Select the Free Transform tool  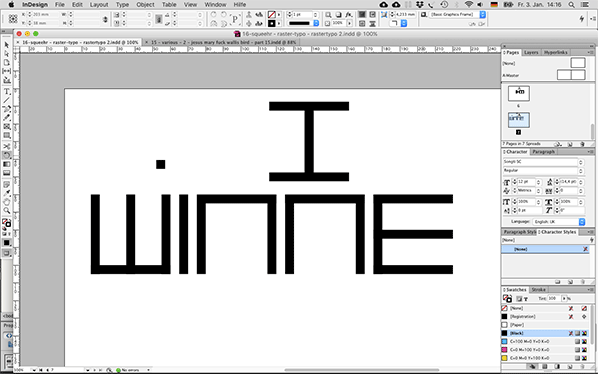6,155
